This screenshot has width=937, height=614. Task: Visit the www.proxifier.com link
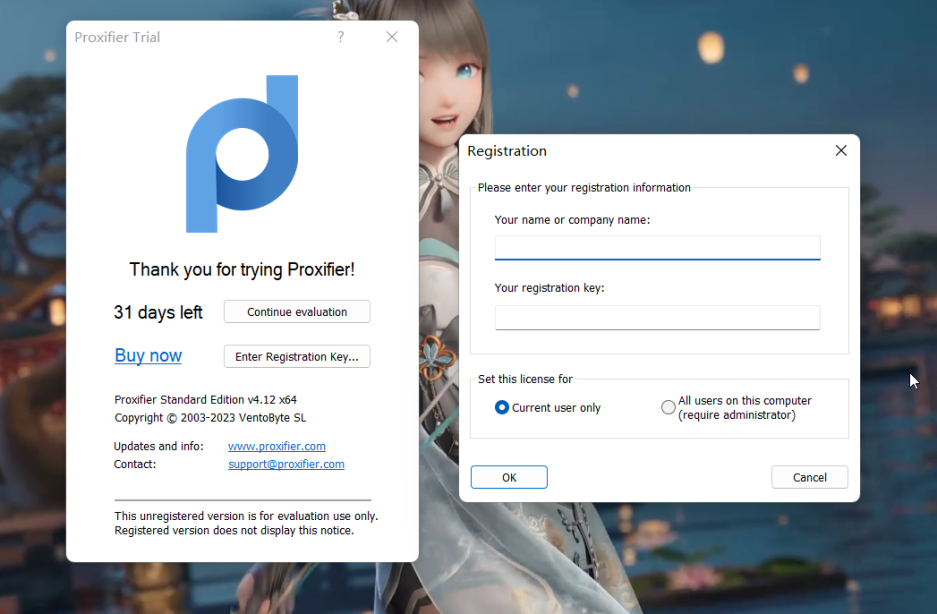click(277, 446)
